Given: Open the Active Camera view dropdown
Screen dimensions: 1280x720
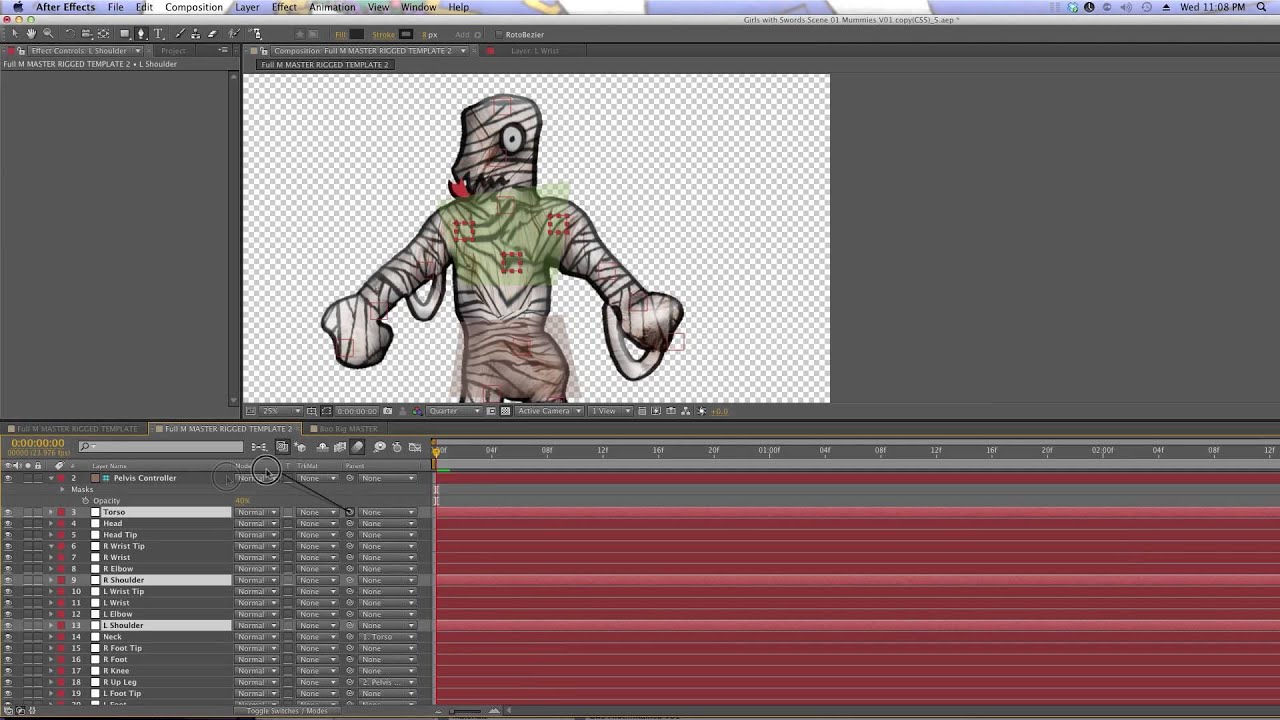Looking at the screenshot, I should click(x=548, y=411).
